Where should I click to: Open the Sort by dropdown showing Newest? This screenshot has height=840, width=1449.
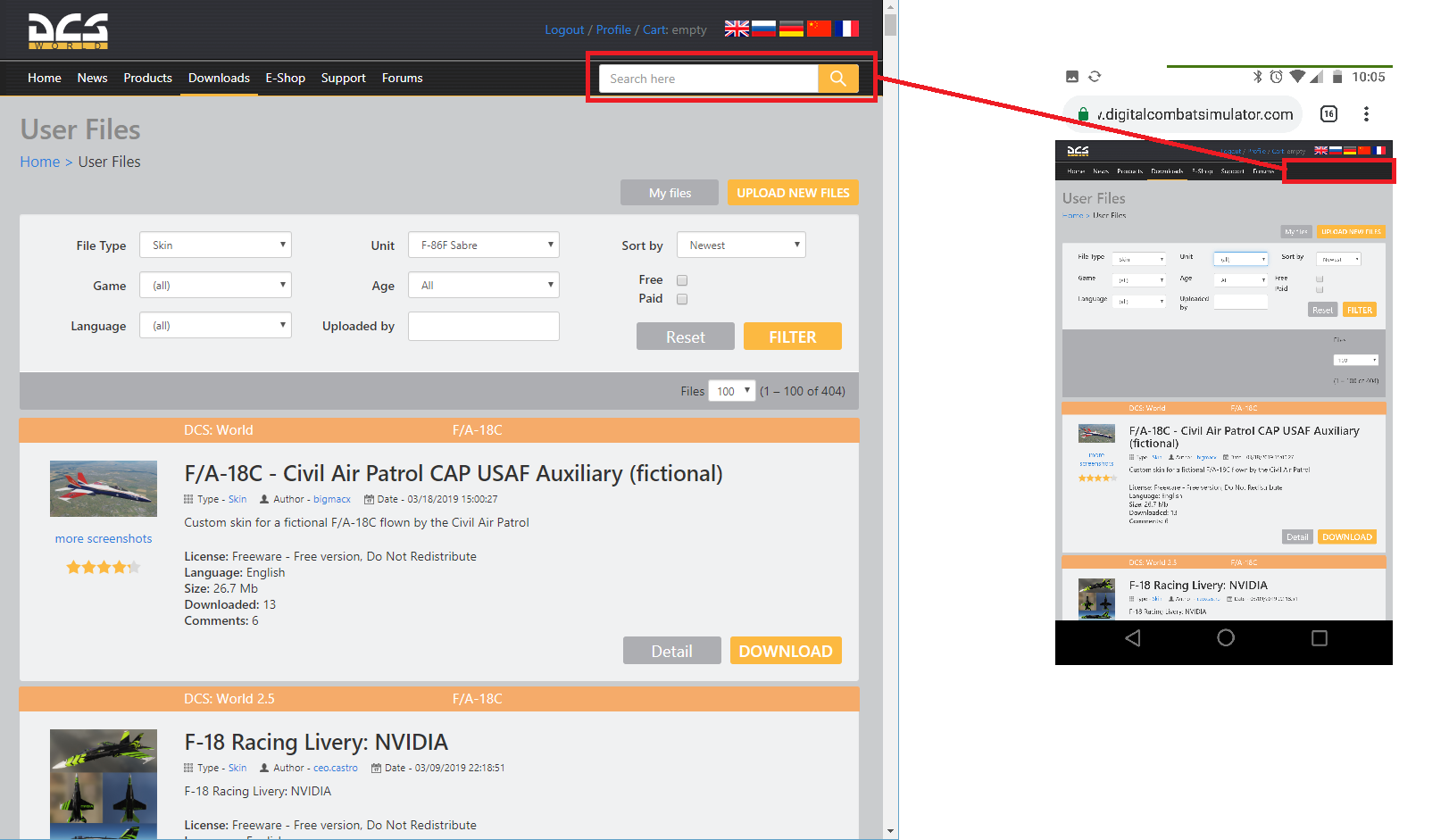coord(741,245)
